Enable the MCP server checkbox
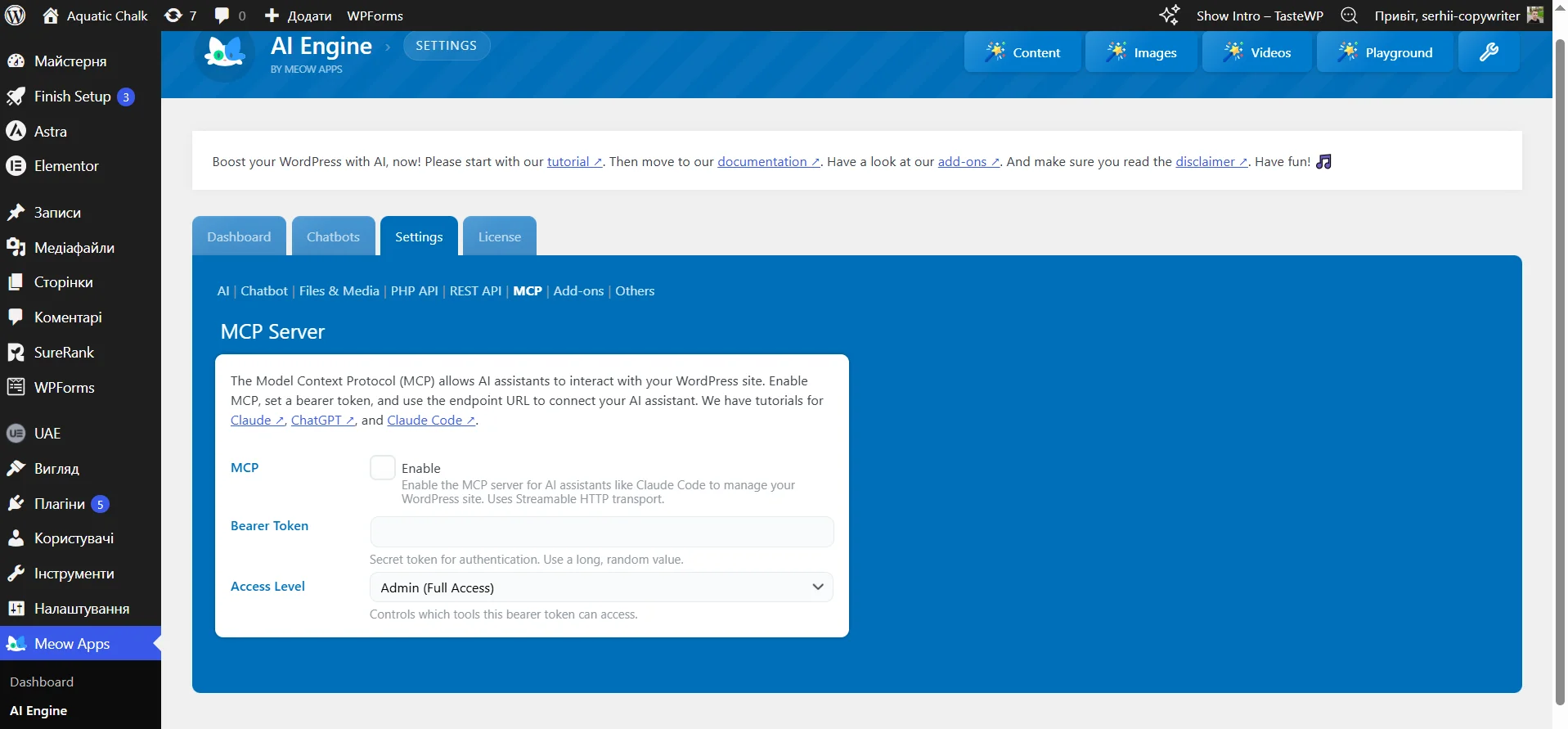 point(383,468)
